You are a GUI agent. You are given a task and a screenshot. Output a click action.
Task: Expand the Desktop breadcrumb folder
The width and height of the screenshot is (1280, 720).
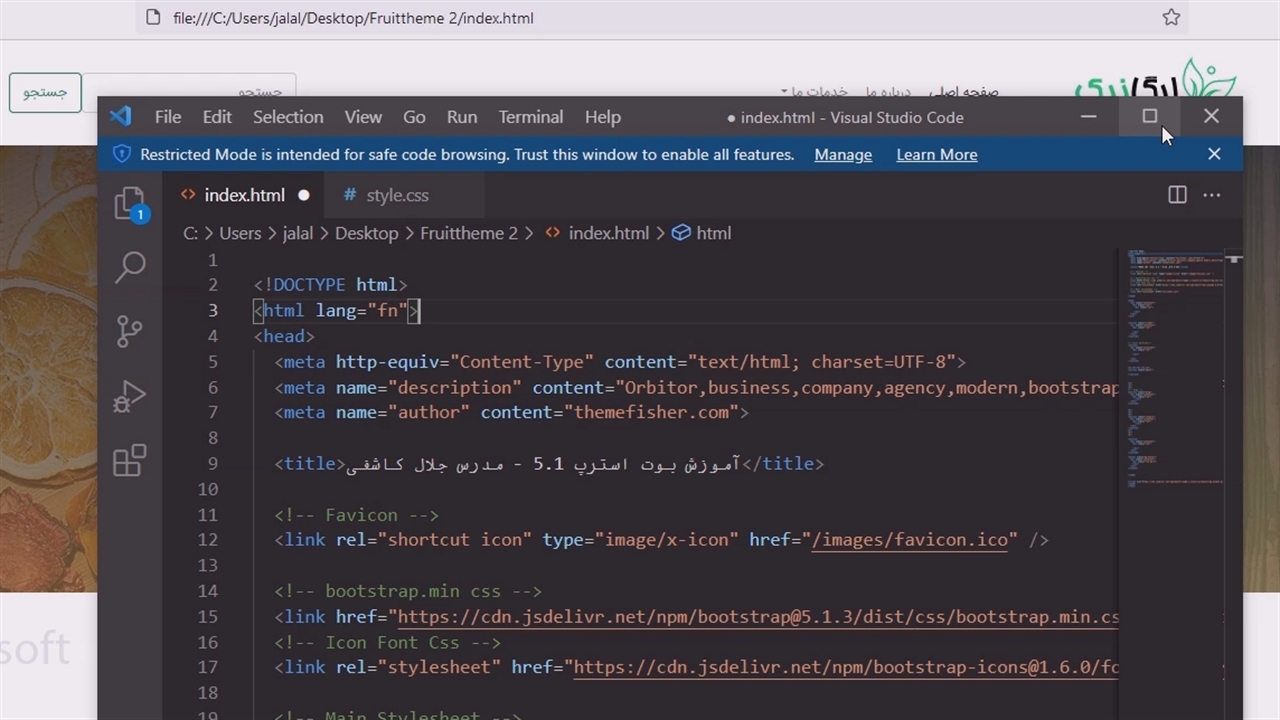click(366, 233)
